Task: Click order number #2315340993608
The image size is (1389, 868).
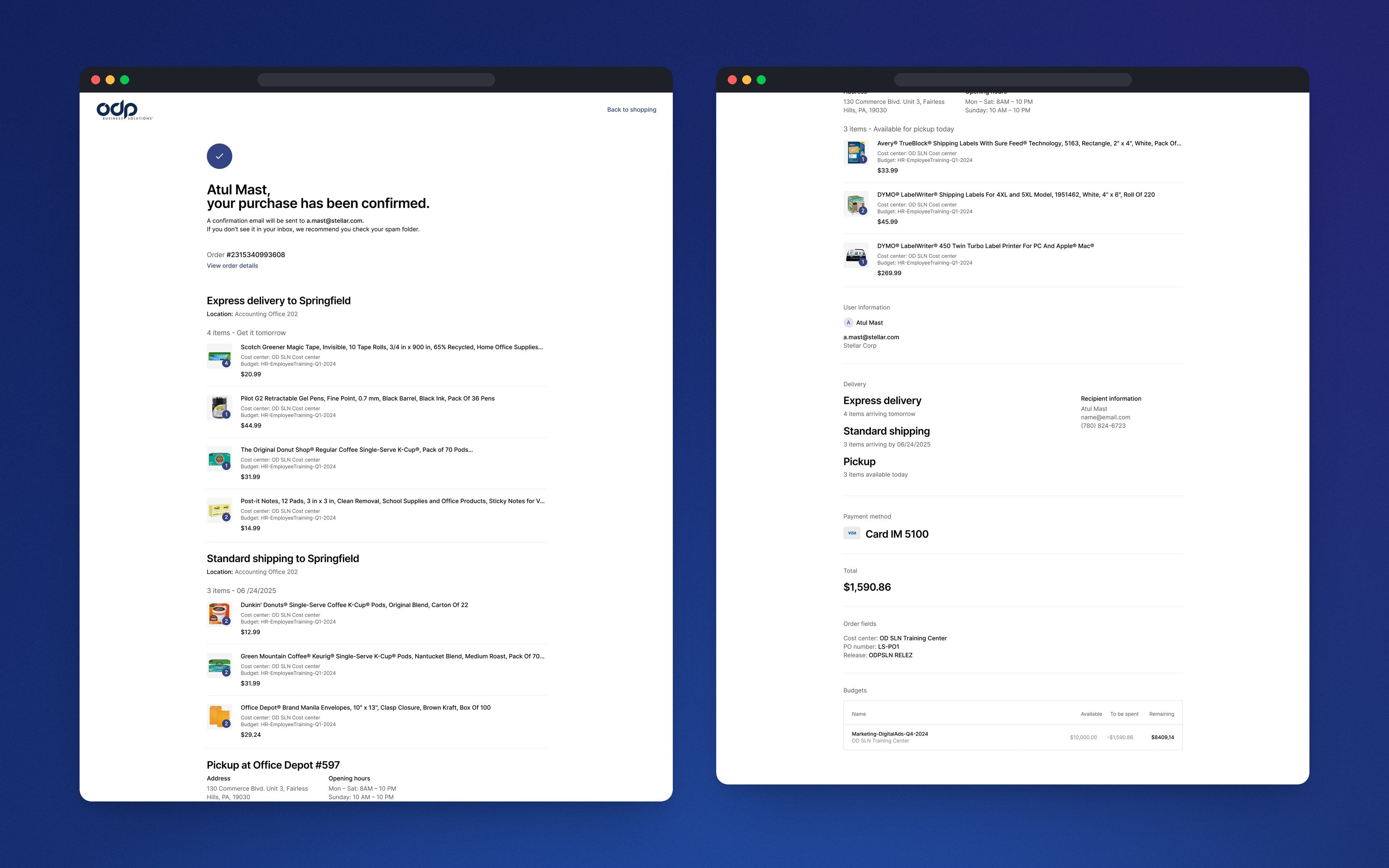Action: click(x=255, y=255)
